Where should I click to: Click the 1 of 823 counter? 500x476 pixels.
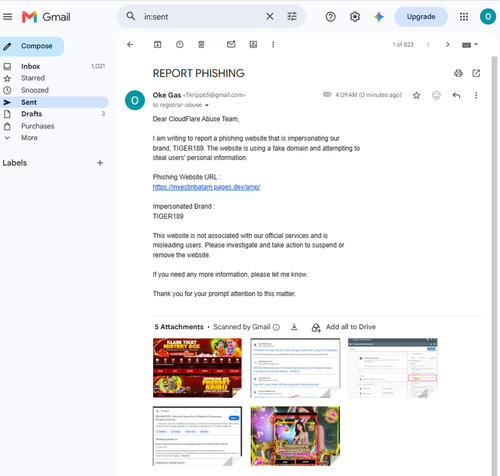pyautogui.click(x=403, y=45)
